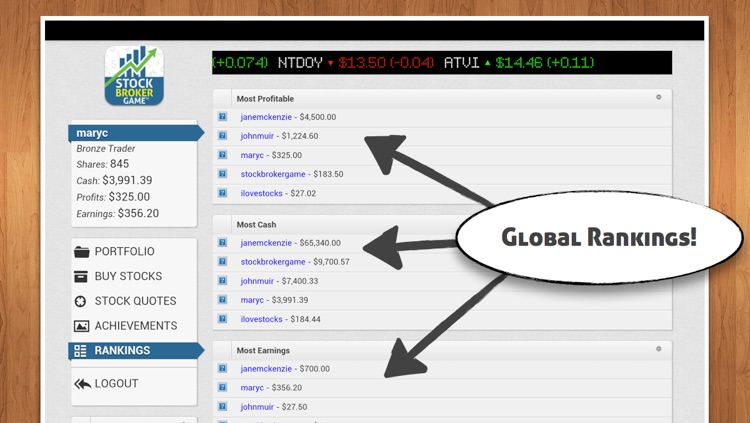Click the Most Cash heading
750x423 pixels.
click(256, 224)
